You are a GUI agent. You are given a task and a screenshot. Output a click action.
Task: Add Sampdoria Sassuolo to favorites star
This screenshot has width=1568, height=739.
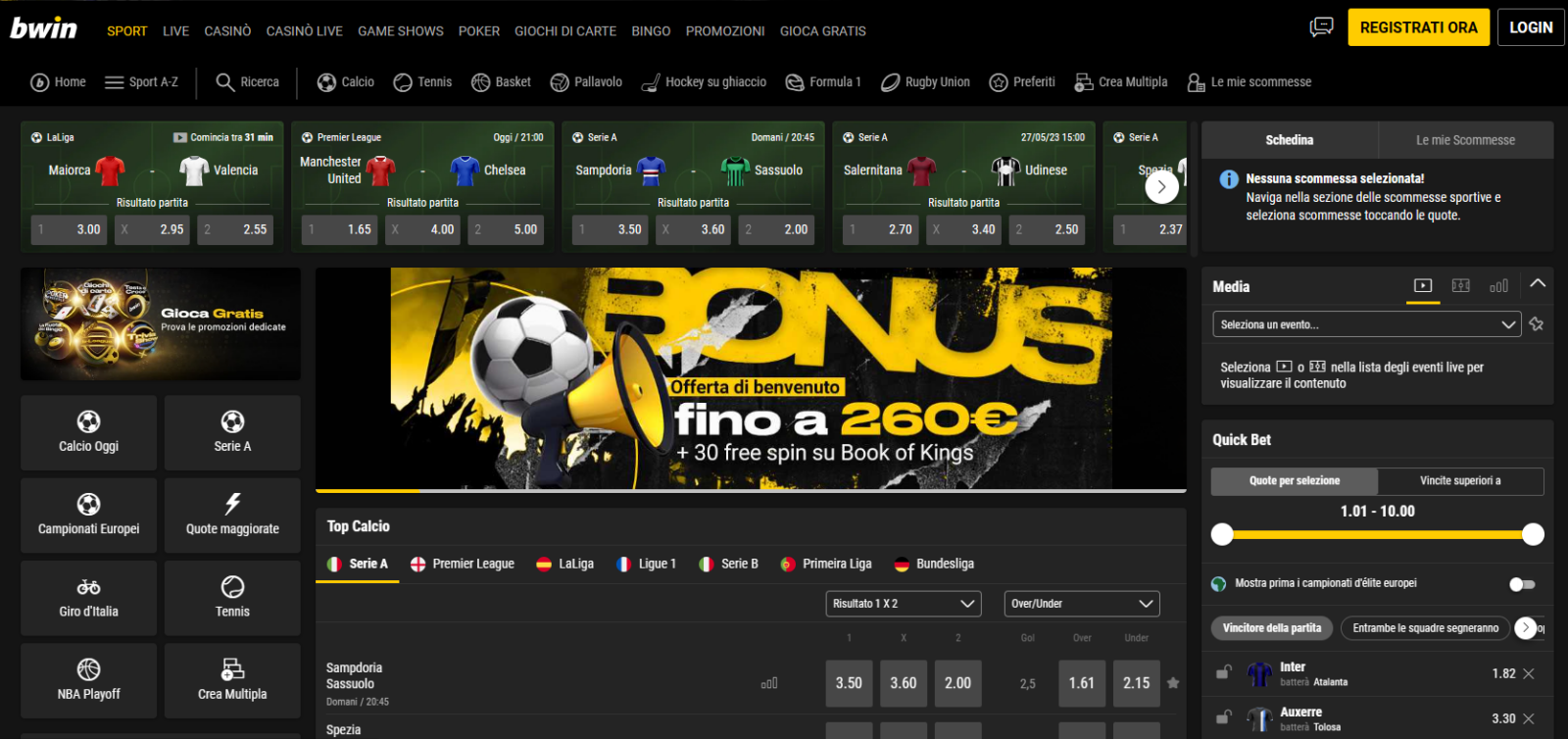pos(1173,683)
